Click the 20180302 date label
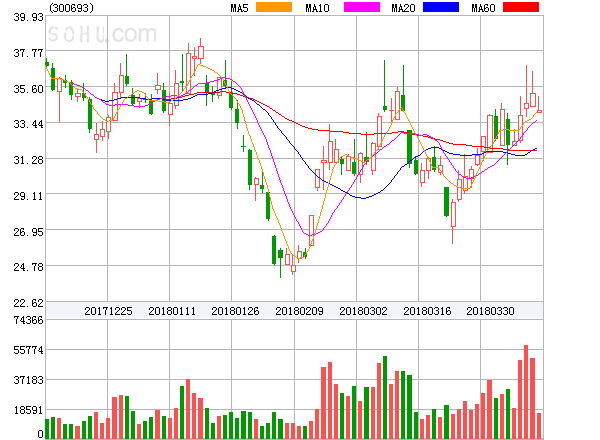This screenshot has height=440, width=600. [x=363, y=311]
